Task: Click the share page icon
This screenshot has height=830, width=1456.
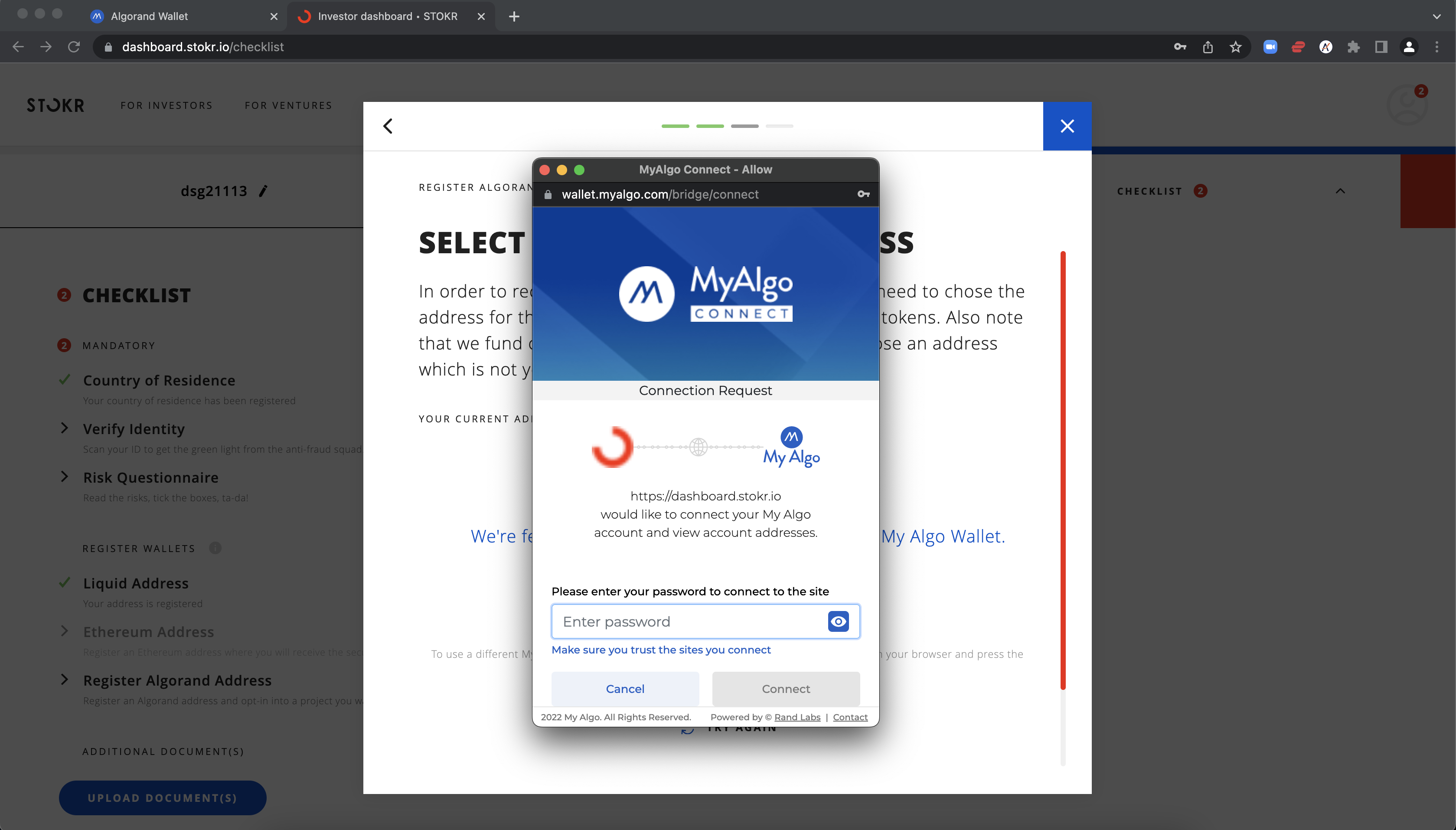Action: (x=1208, y=47)
